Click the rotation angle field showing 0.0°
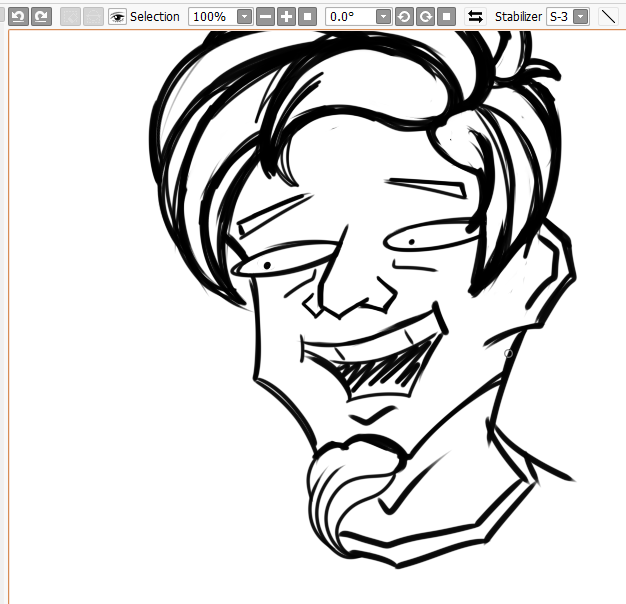The height and width of the screenshot is (604, 626). point(351,17)
